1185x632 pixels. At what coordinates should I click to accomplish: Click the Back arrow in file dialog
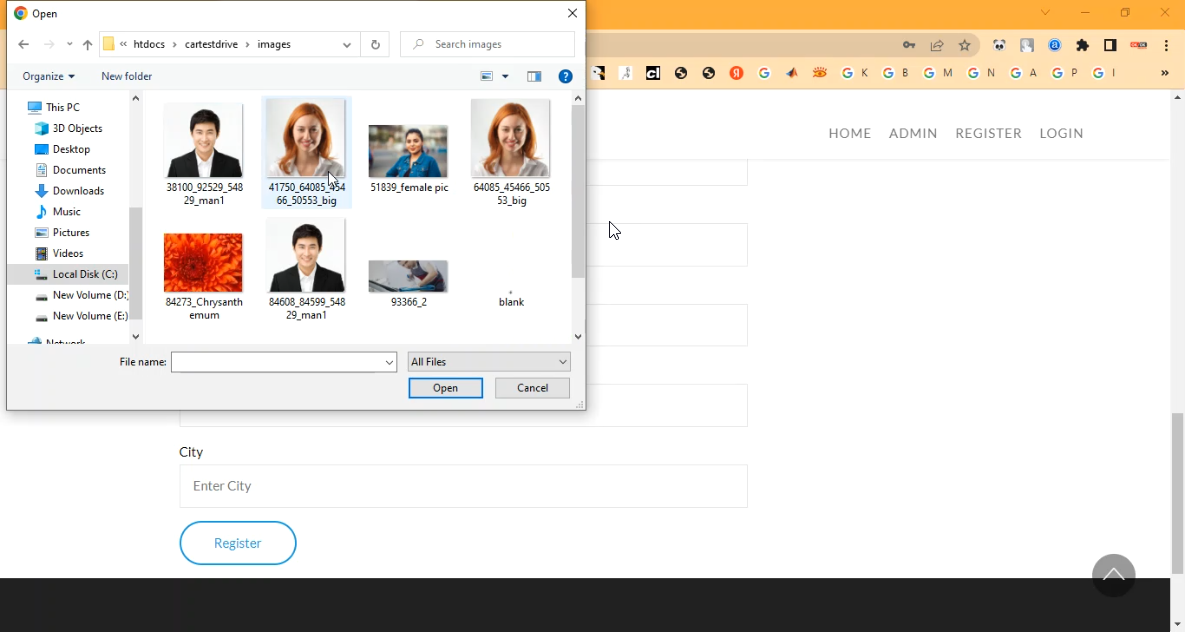point(24,45)
